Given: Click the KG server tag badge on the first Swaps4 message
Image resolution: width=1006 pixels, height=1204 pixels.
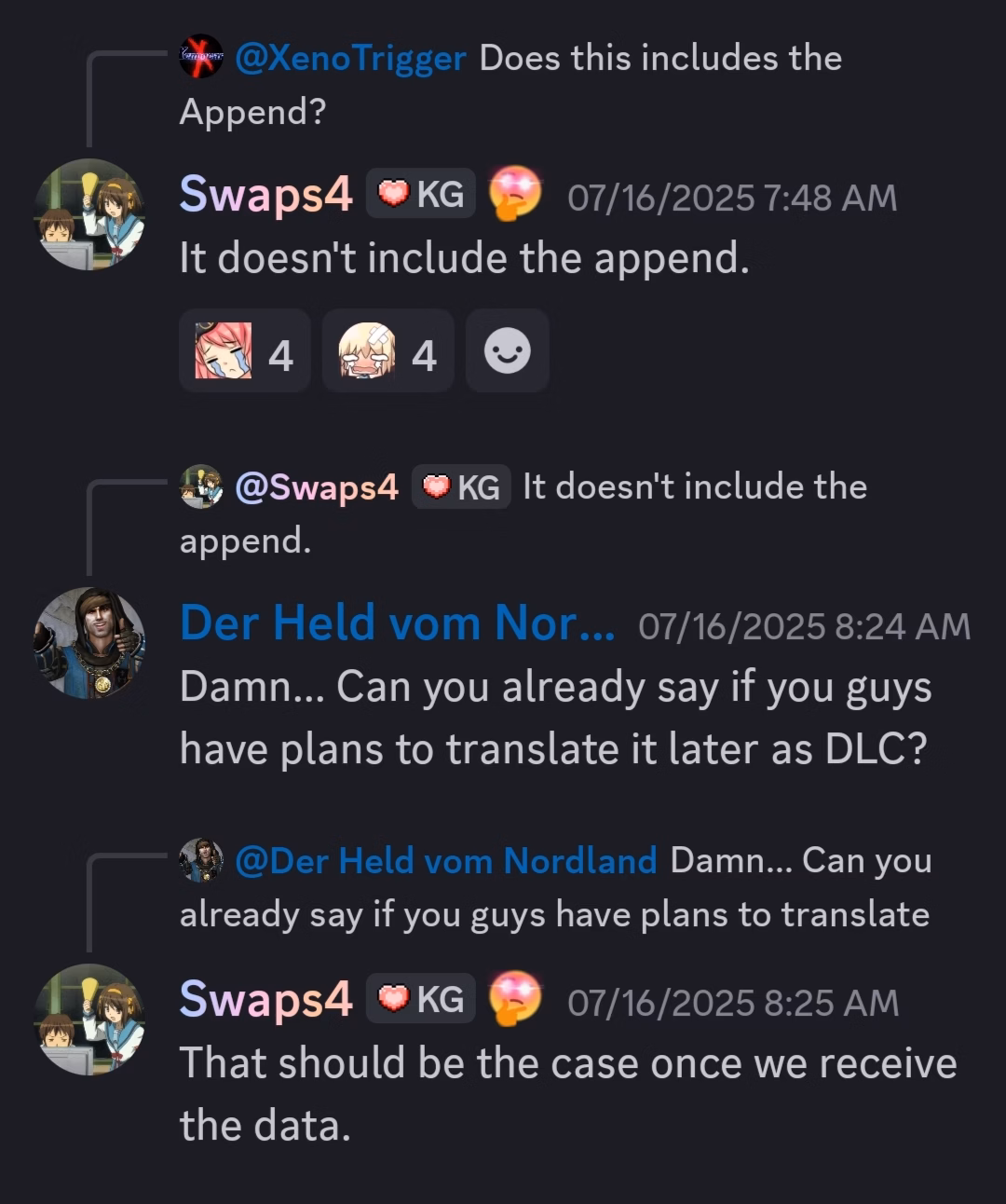Looking at the screenshot, I should click(421, 194).
